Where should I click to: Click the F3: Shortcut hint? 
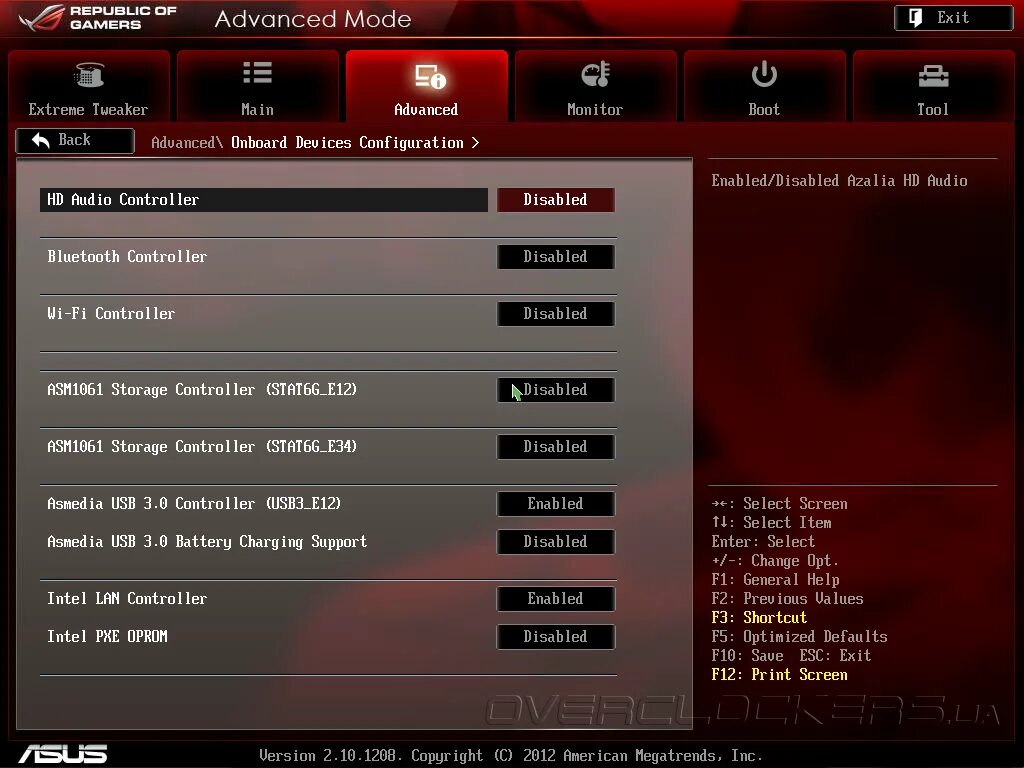[760, 618]
